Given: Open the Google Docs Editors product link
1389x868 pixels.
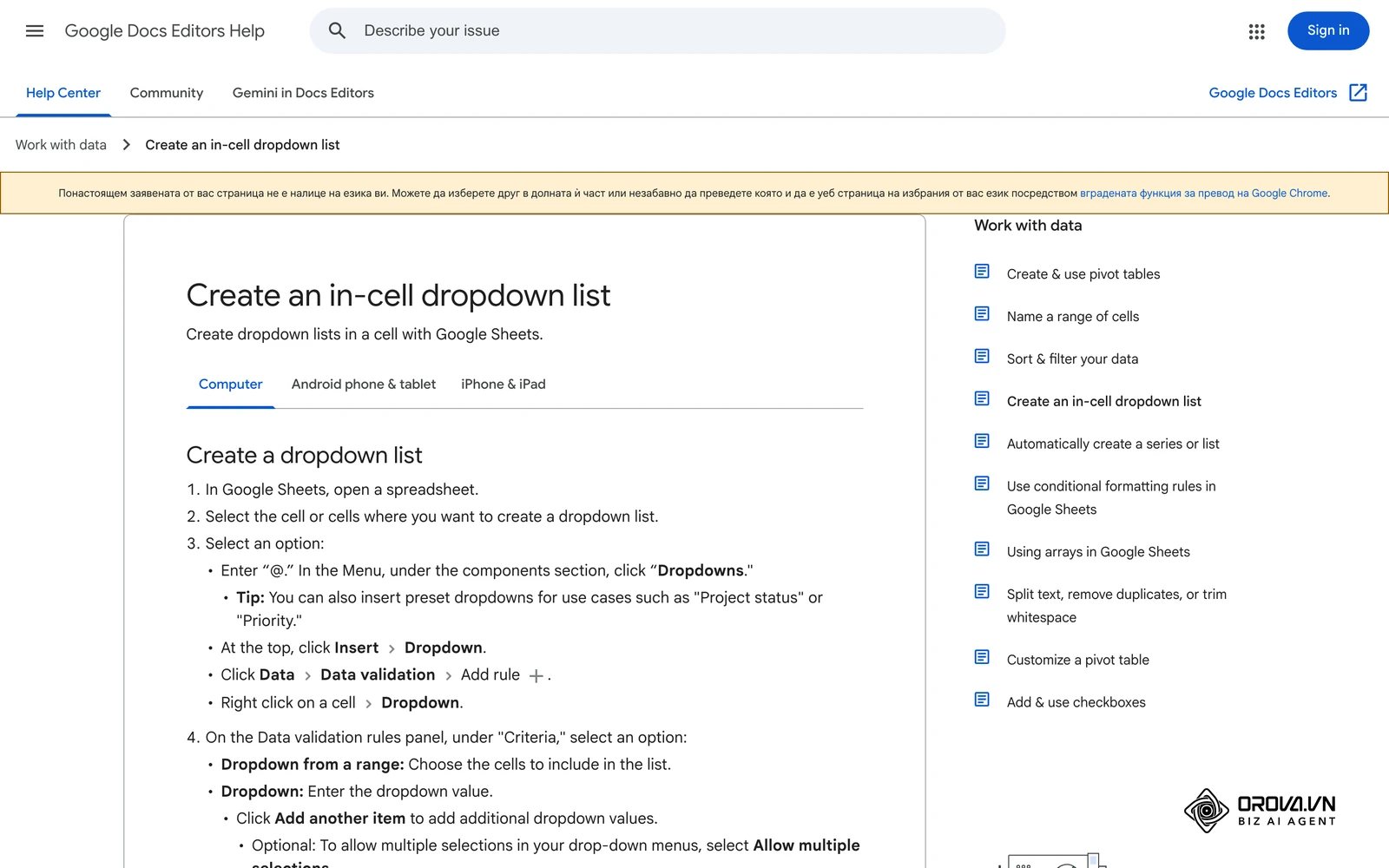Looking at the screenshot, I should tap(1273, 93).
